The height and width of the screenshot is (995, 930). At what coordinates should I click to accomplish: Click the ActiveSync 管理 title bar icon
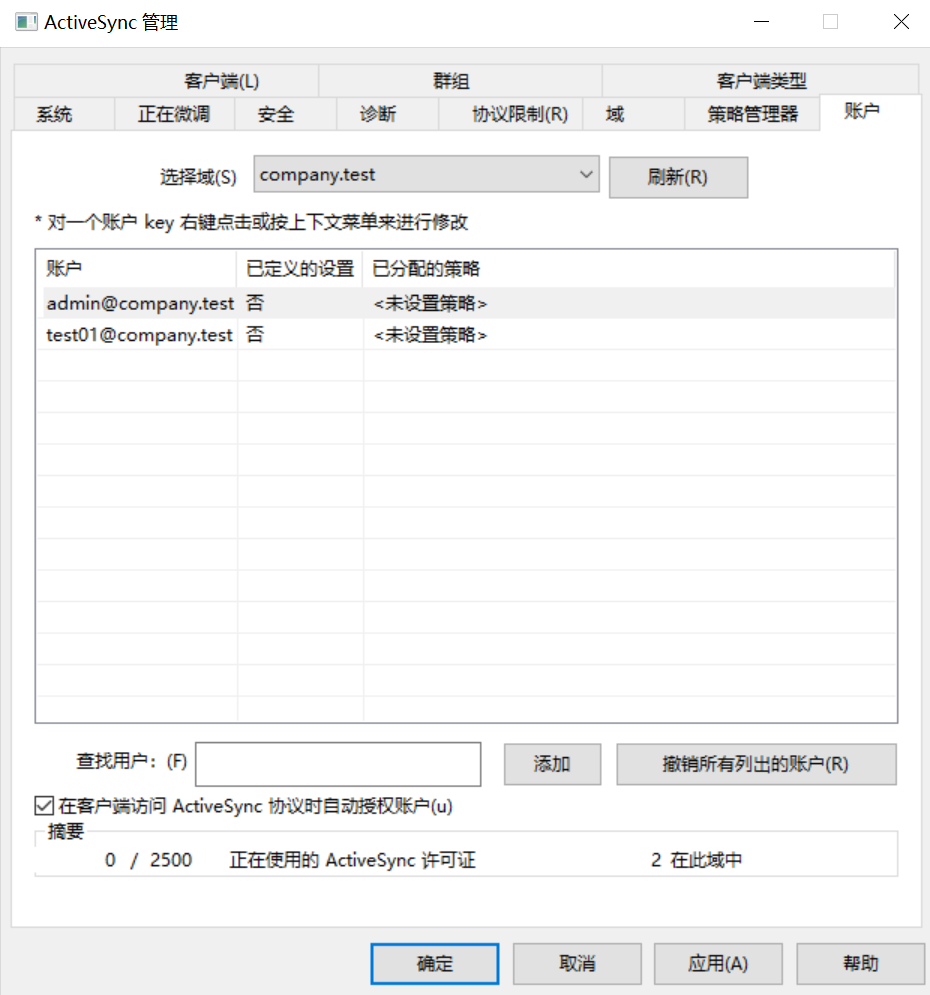coord(26,22)
